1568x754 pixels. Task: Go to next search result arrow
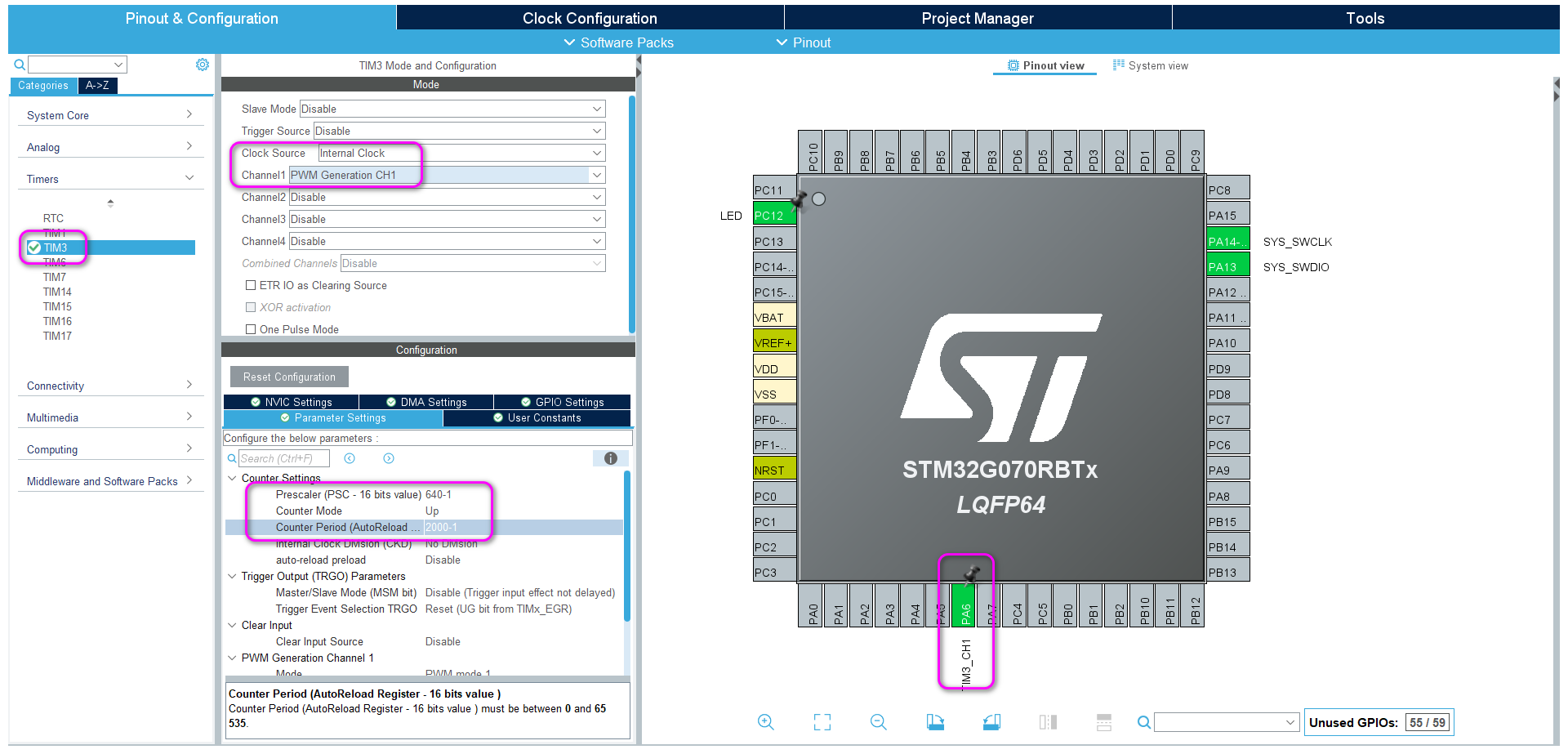[389, 458]
